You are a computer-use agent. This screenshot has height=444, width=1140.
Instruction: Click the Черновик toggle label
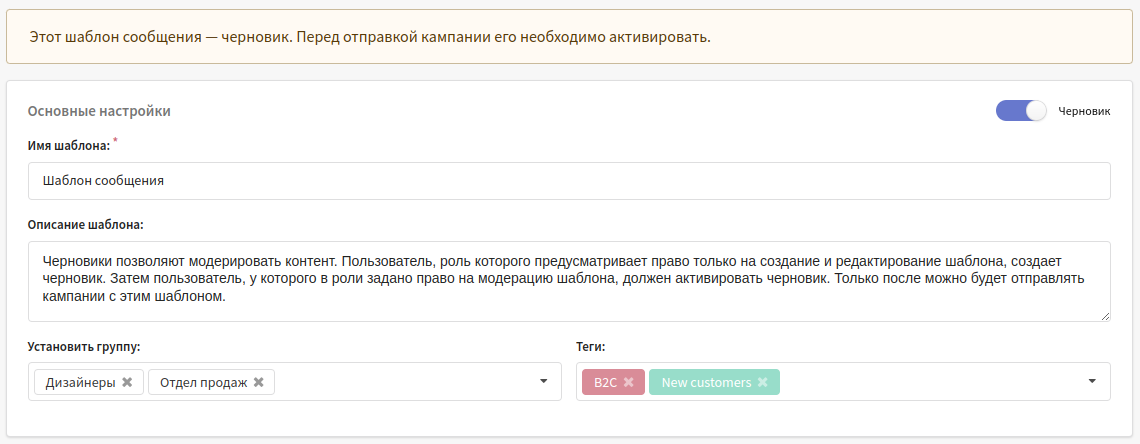pyautogui.click(x=1084, y=111)
